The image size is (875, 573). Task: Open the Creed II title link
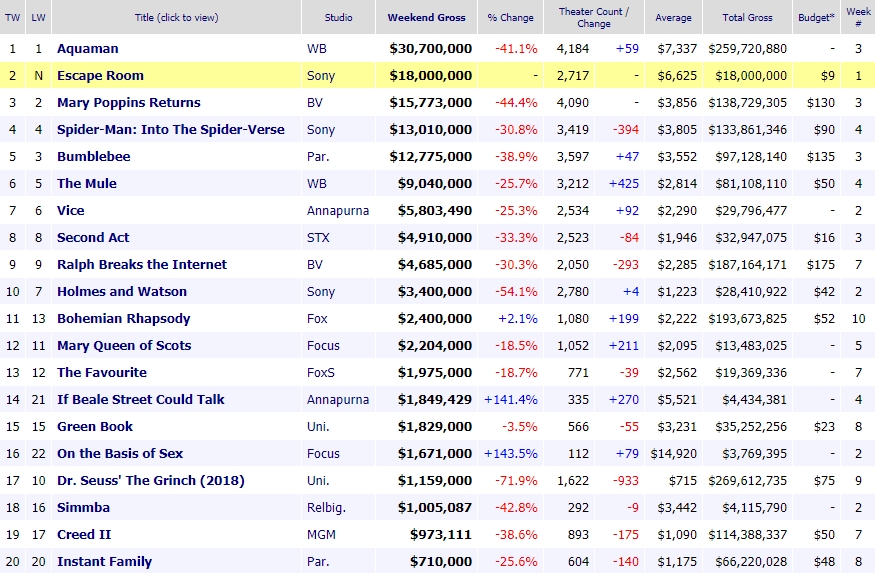84,535
